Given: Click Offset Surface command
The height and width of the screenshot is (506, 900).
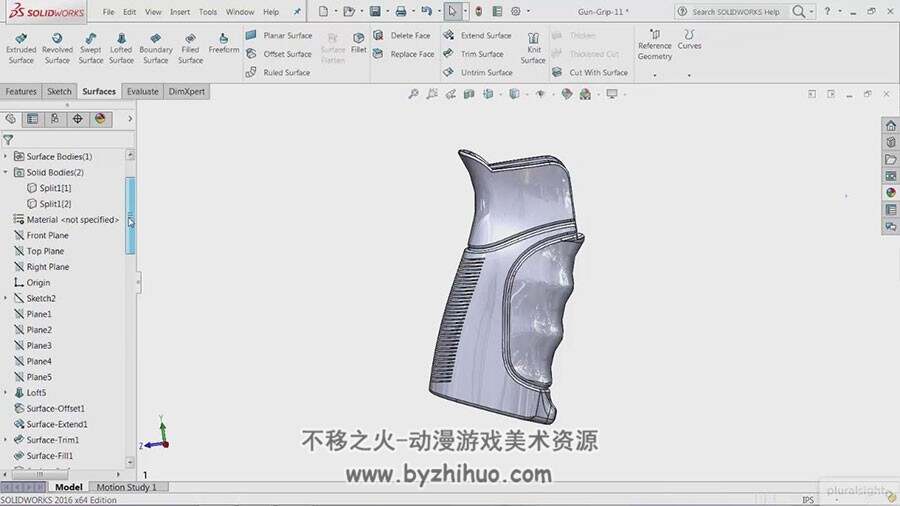Looking at the screenshot, I should tap(279, 54).
